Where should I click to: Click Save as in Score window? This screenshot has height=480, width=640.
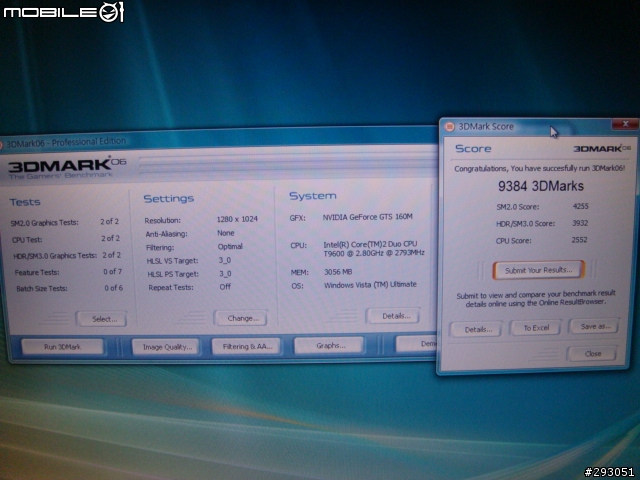tap(595, 326)
